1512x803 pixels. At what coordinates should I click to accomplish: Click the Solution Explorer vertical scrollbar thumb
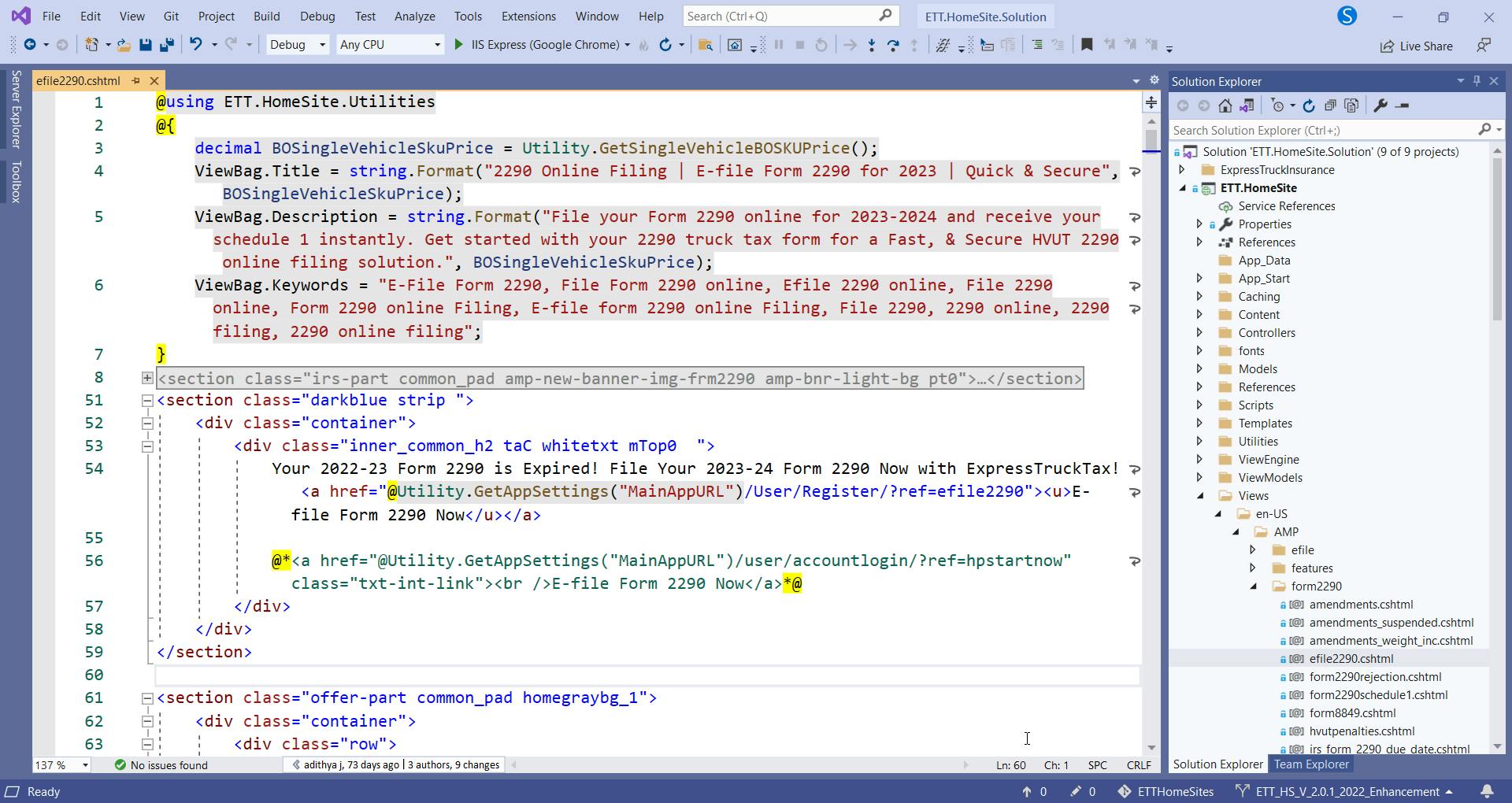(1497, 239)
